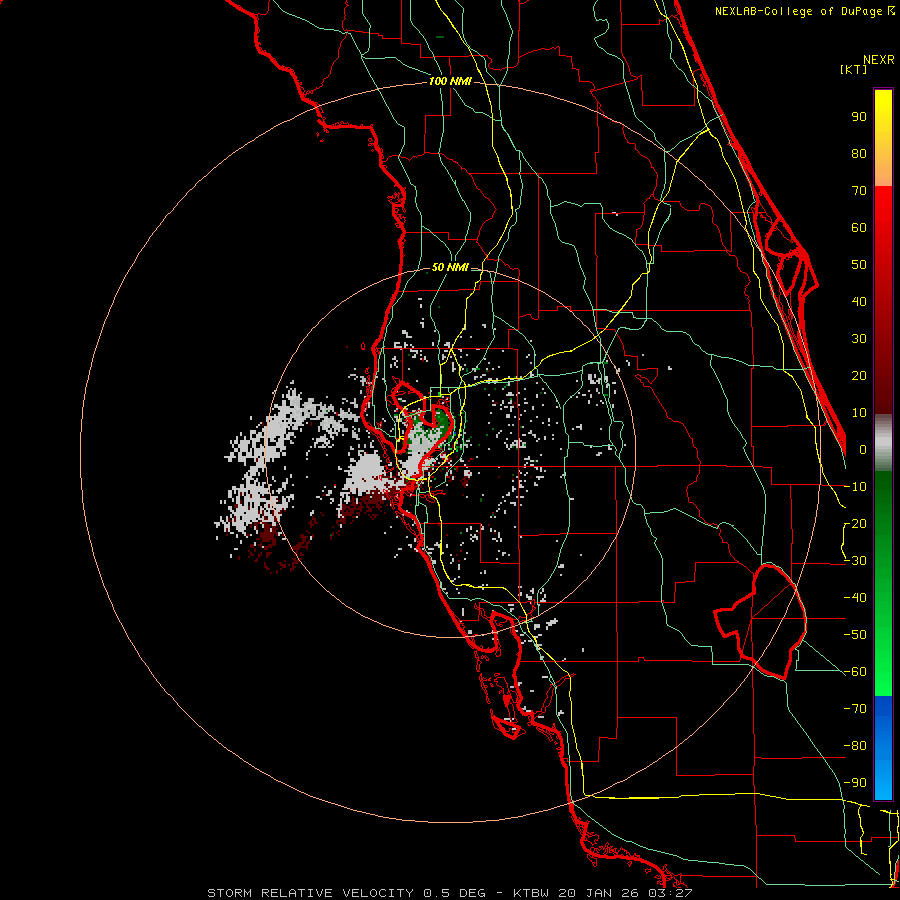Select the -60 value on the velocity scale

click(855, 672)
